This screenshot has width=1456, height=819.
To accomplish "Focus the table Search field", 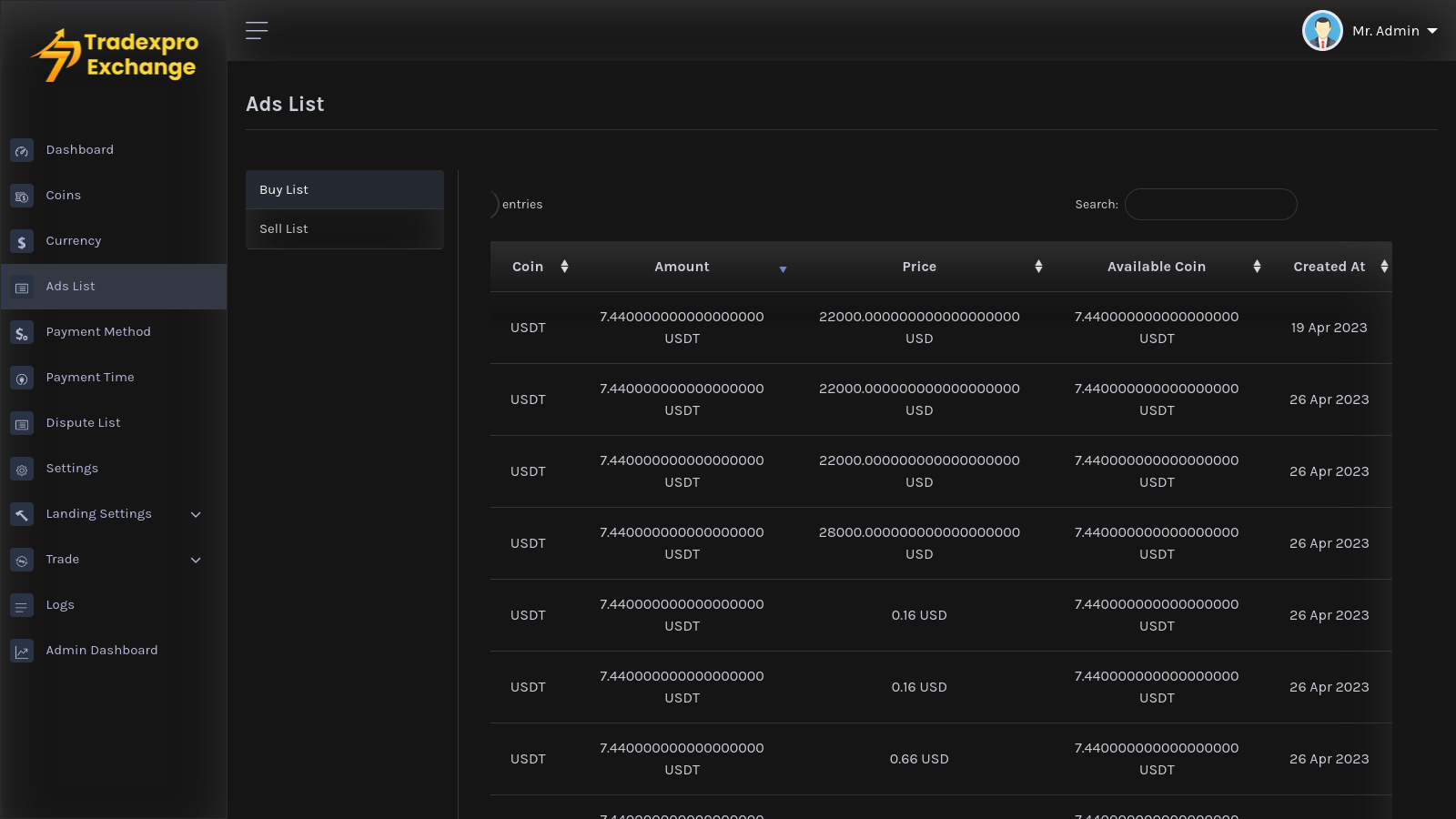I will pos(1211,205).
